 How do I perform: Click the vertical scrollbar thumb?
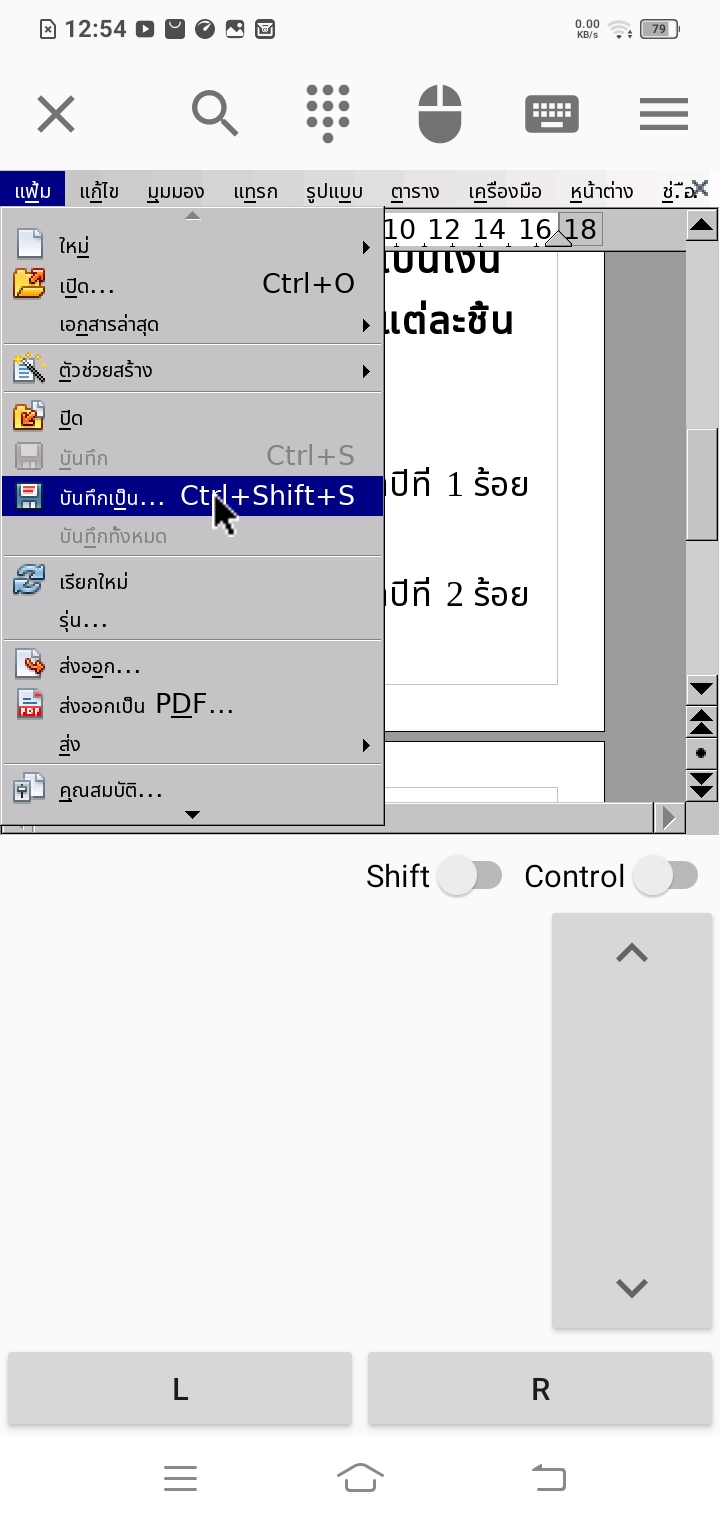click(x=702, y=484)
